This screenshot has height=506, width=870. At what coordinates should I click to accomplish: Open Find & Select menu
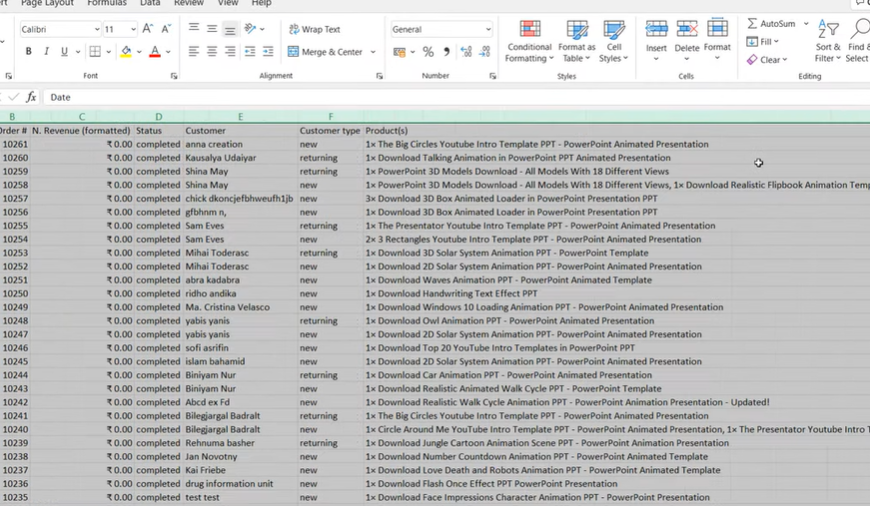pyautogui.click(x=858, y=41)
